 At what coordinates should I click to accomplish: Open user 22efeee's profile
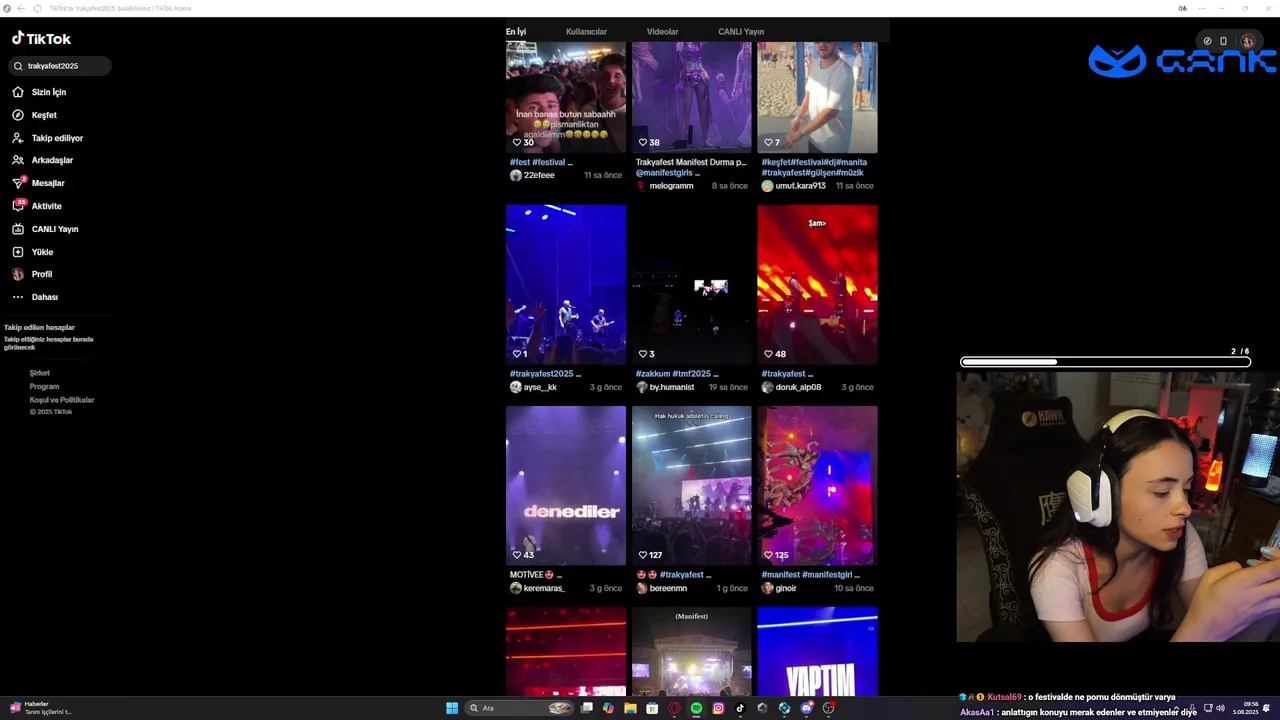click(532, 175)
